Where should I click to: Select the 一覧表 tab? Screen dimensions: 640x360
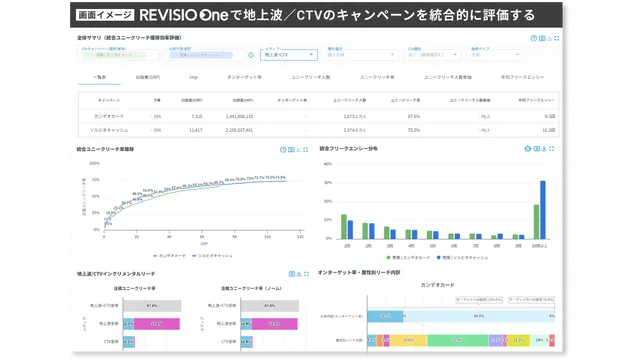pyautogui.click(x=99, y=77)
